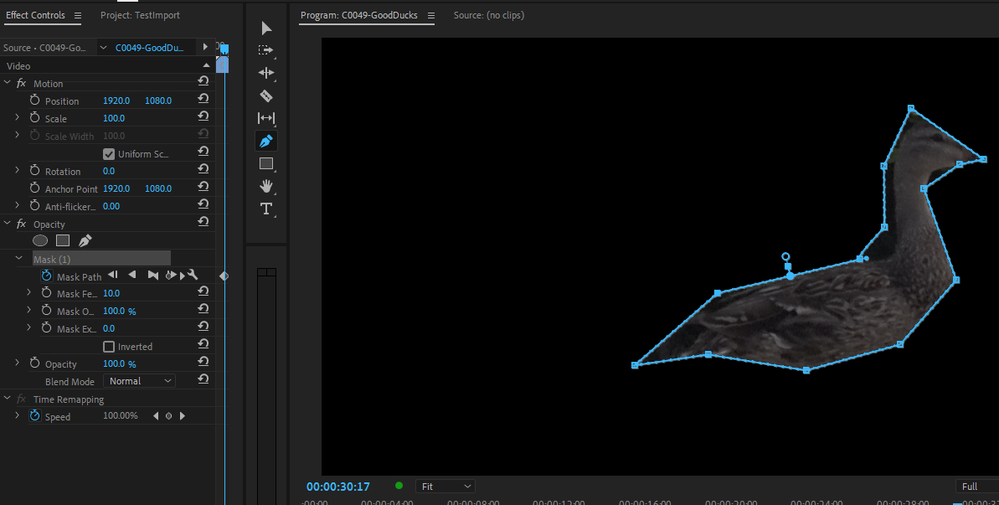Create 4-point polygon mask under Opacity
999x505 pixels.
62,241
